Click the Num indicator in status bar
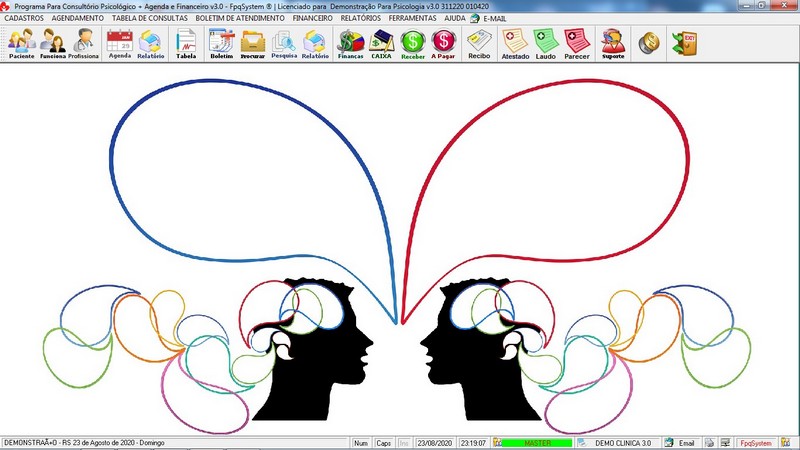The height and width of the screenshot is (450, 800). pyautogui.click(x=361, y=443)
